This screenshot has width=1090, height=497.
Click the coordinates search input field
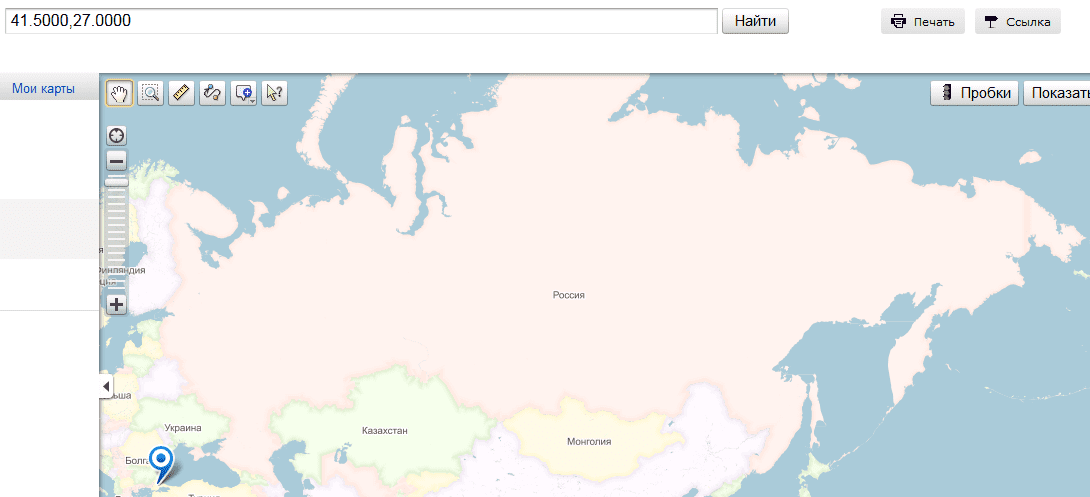[360, 21]
